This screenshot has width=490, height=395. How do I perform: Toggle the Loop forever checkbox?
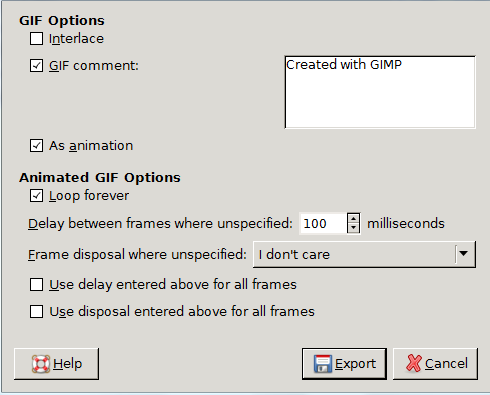point(36,196)
